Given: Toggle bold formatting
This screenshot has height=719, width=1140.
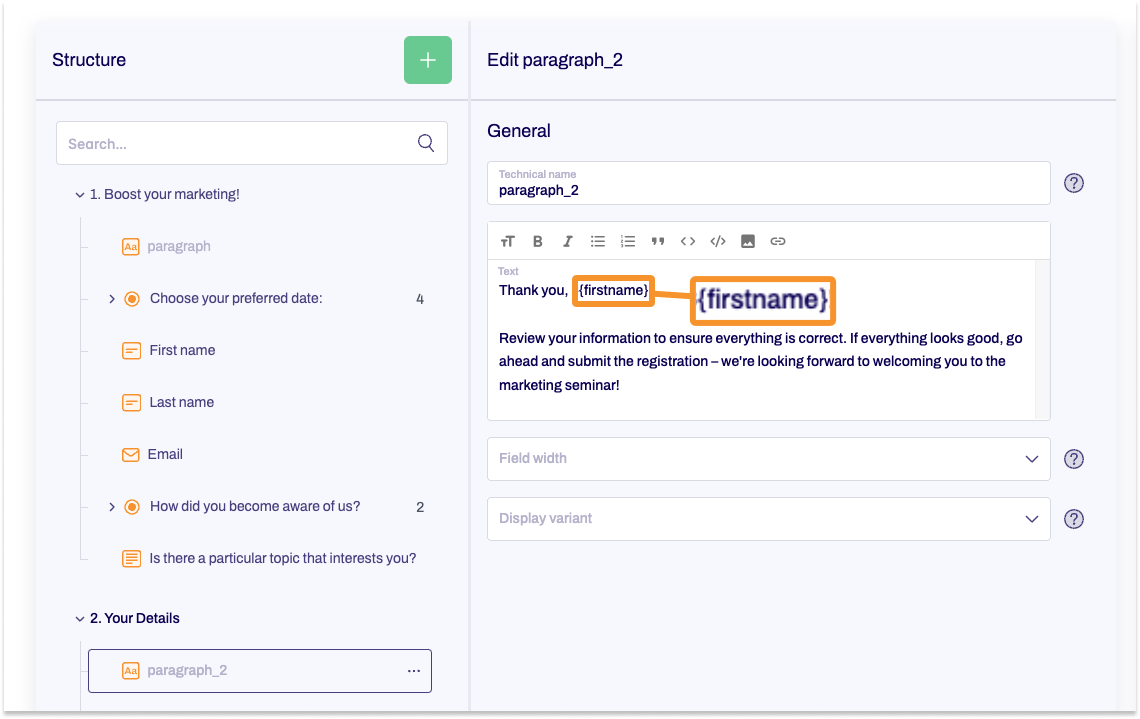Looking at the screenshot, I should click(x=538, y=241).
